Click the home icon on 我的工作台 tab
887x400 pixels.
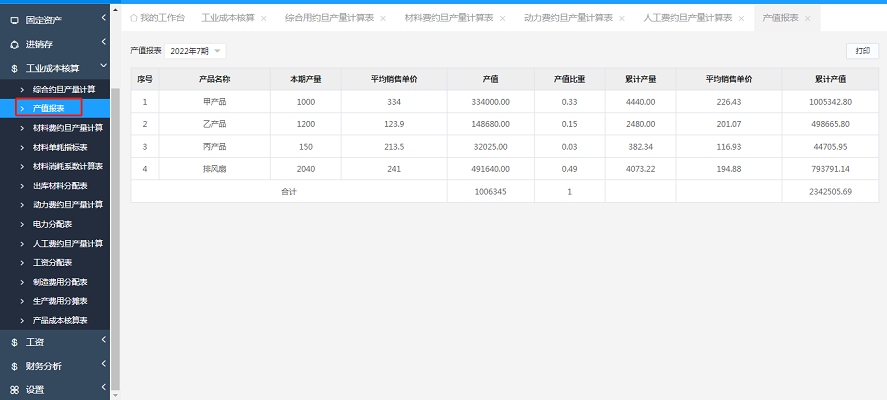pos(134,18)
